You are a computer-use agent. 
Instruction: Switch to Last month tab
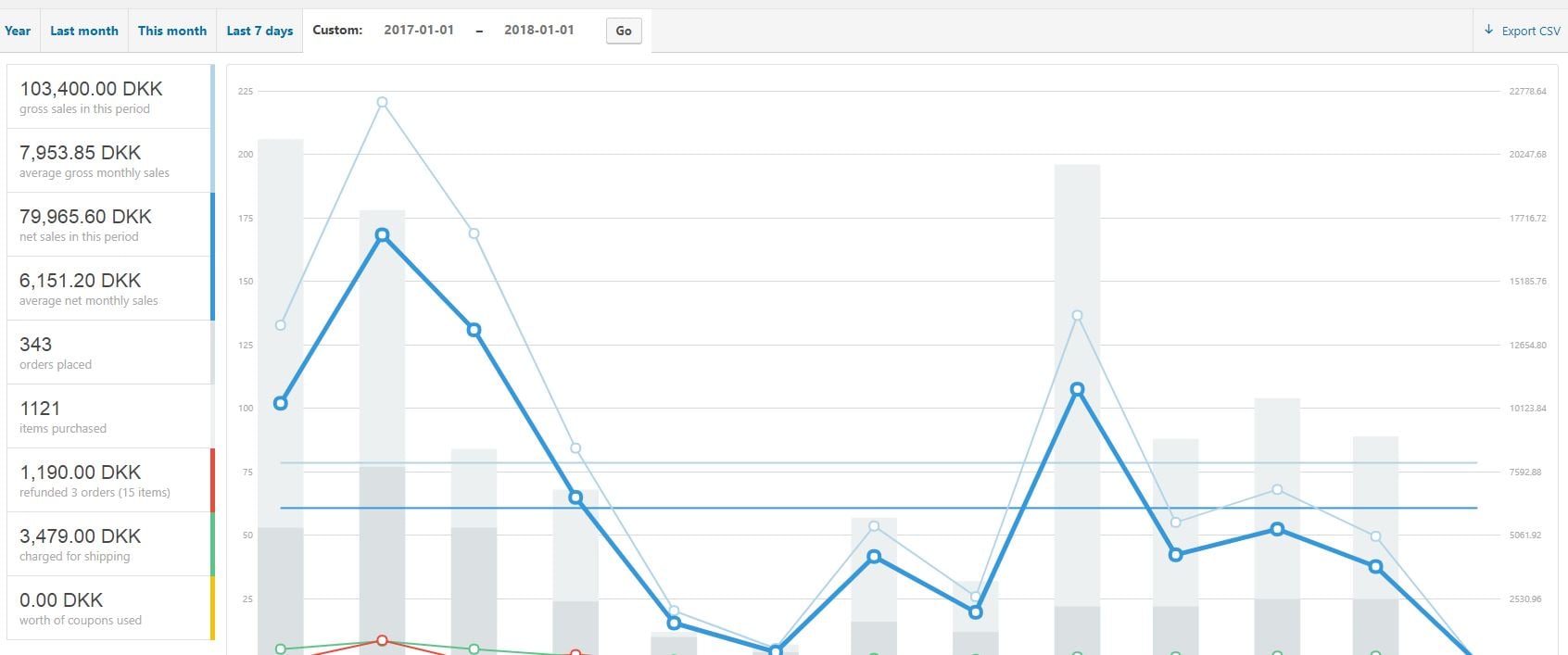coord(84,31)
